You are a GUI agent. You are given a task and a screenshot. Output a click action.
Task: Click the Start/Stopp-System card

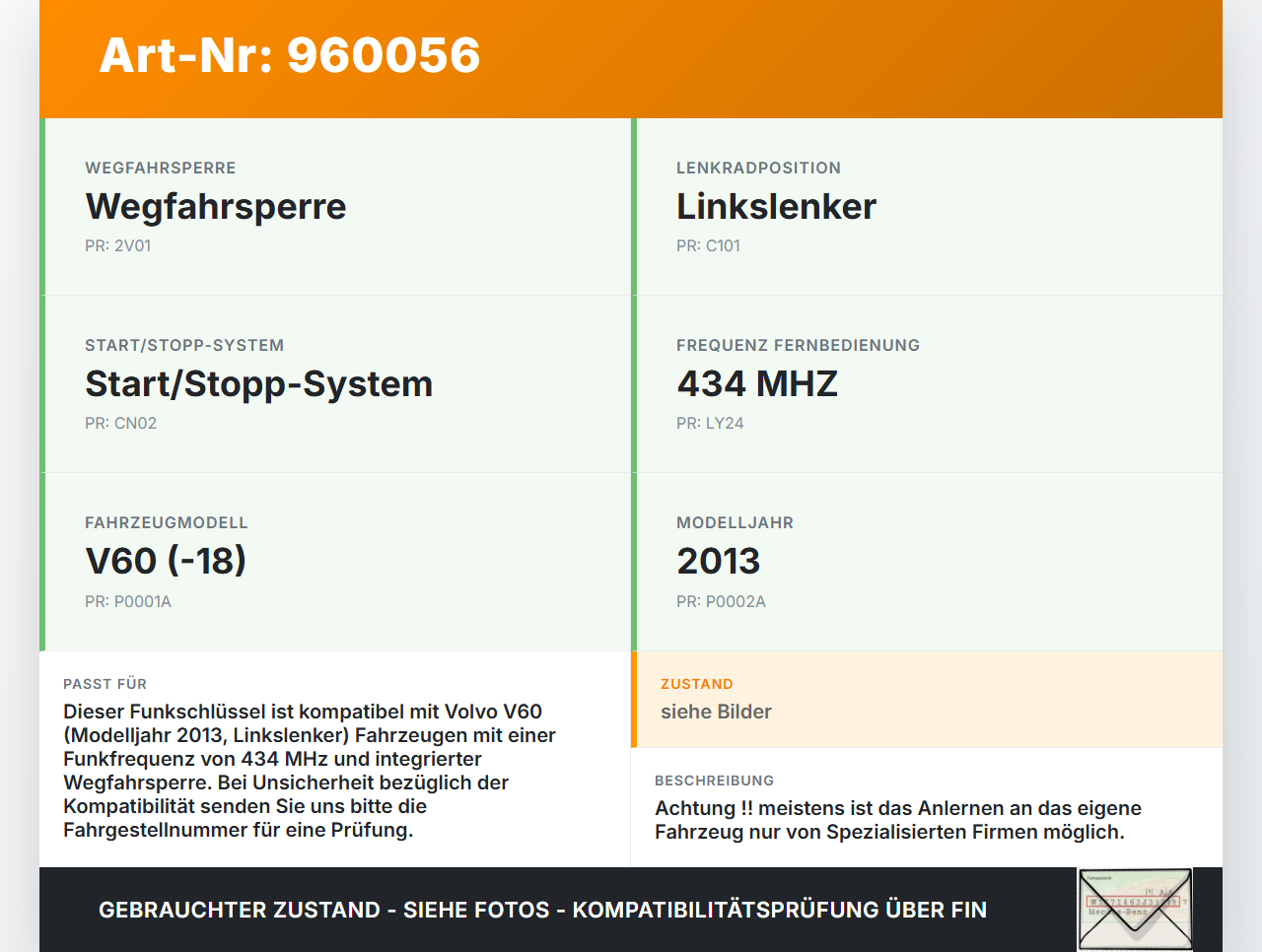click(335, 383)
